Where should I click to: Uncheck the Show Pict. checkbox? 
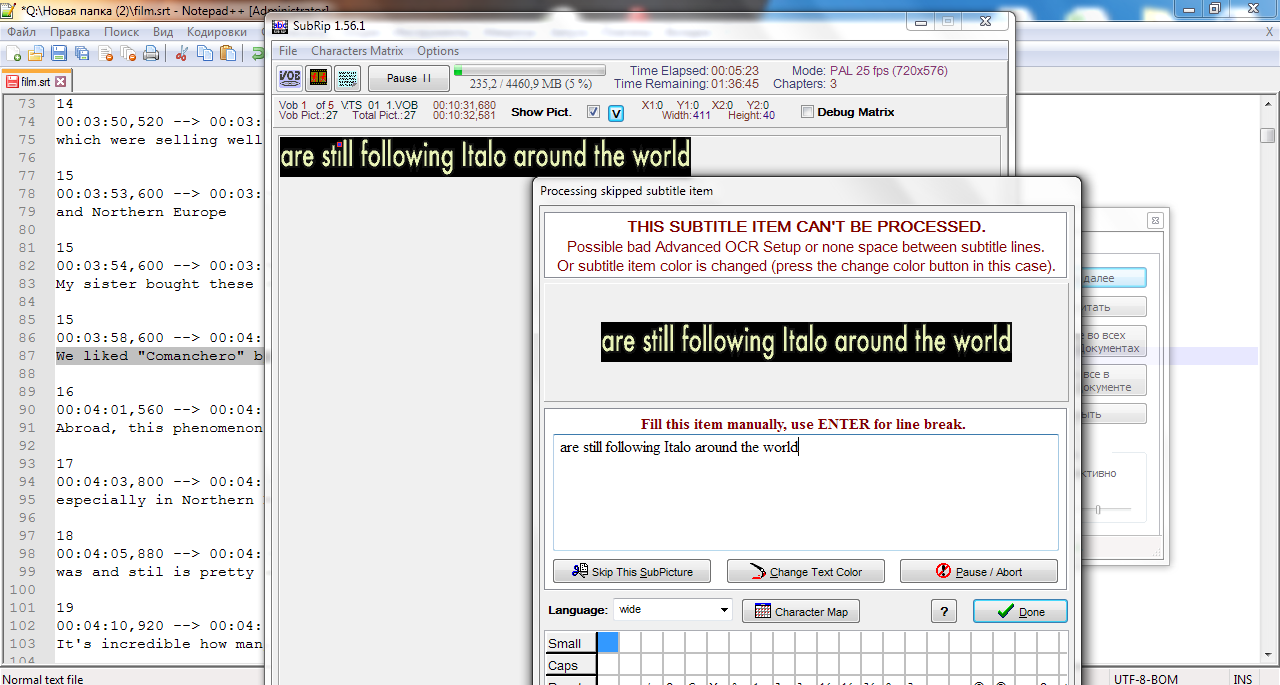point(594,112)
